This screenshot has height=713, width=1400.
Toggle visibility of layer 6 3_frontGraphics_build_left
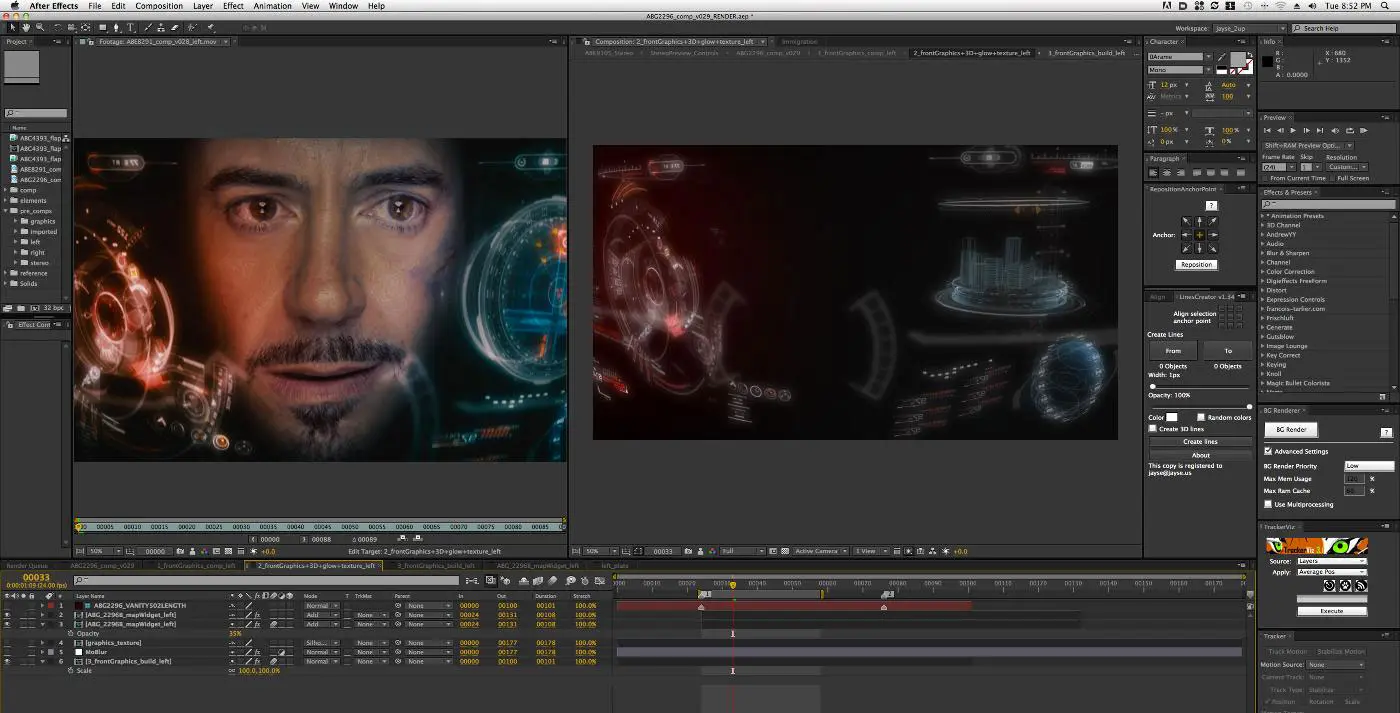[7, 661]
